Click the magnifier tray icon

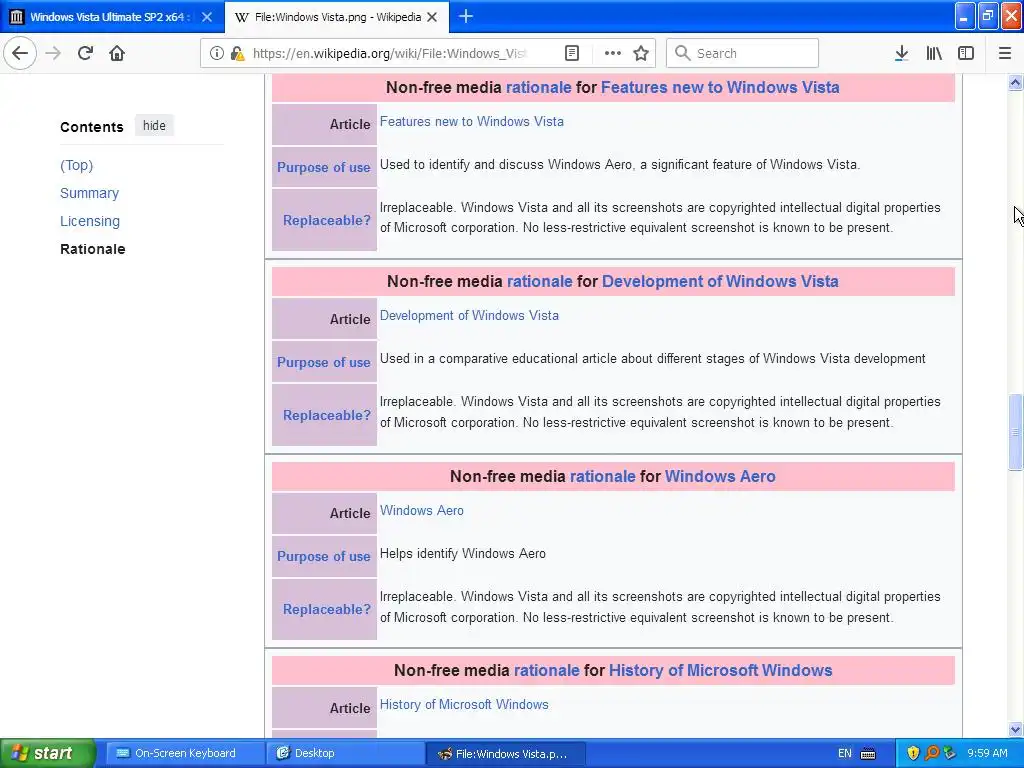931,753
